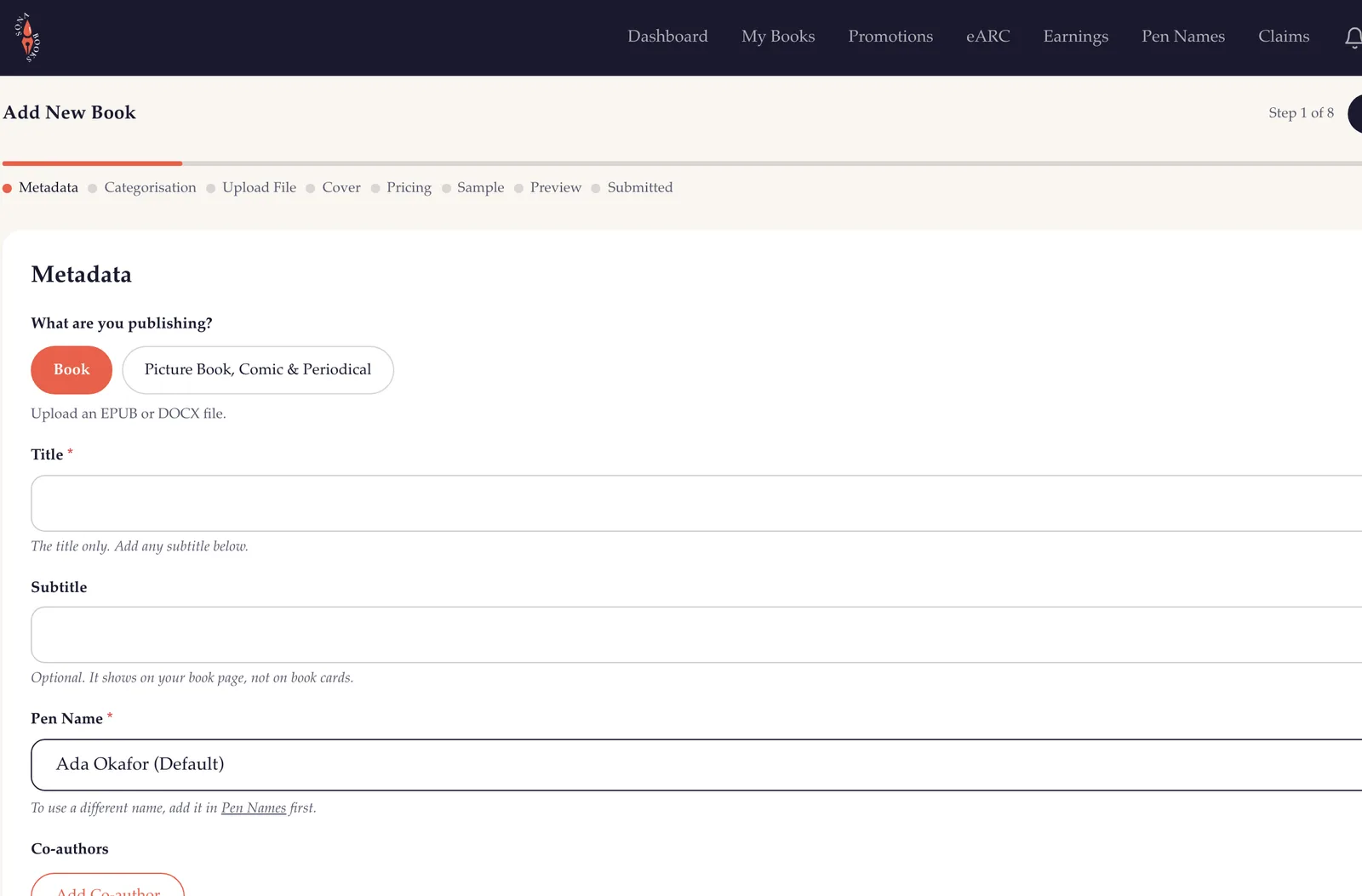1362x896 pixels.
Task: Jump to the Upload File step
Action: pos(251,188)
